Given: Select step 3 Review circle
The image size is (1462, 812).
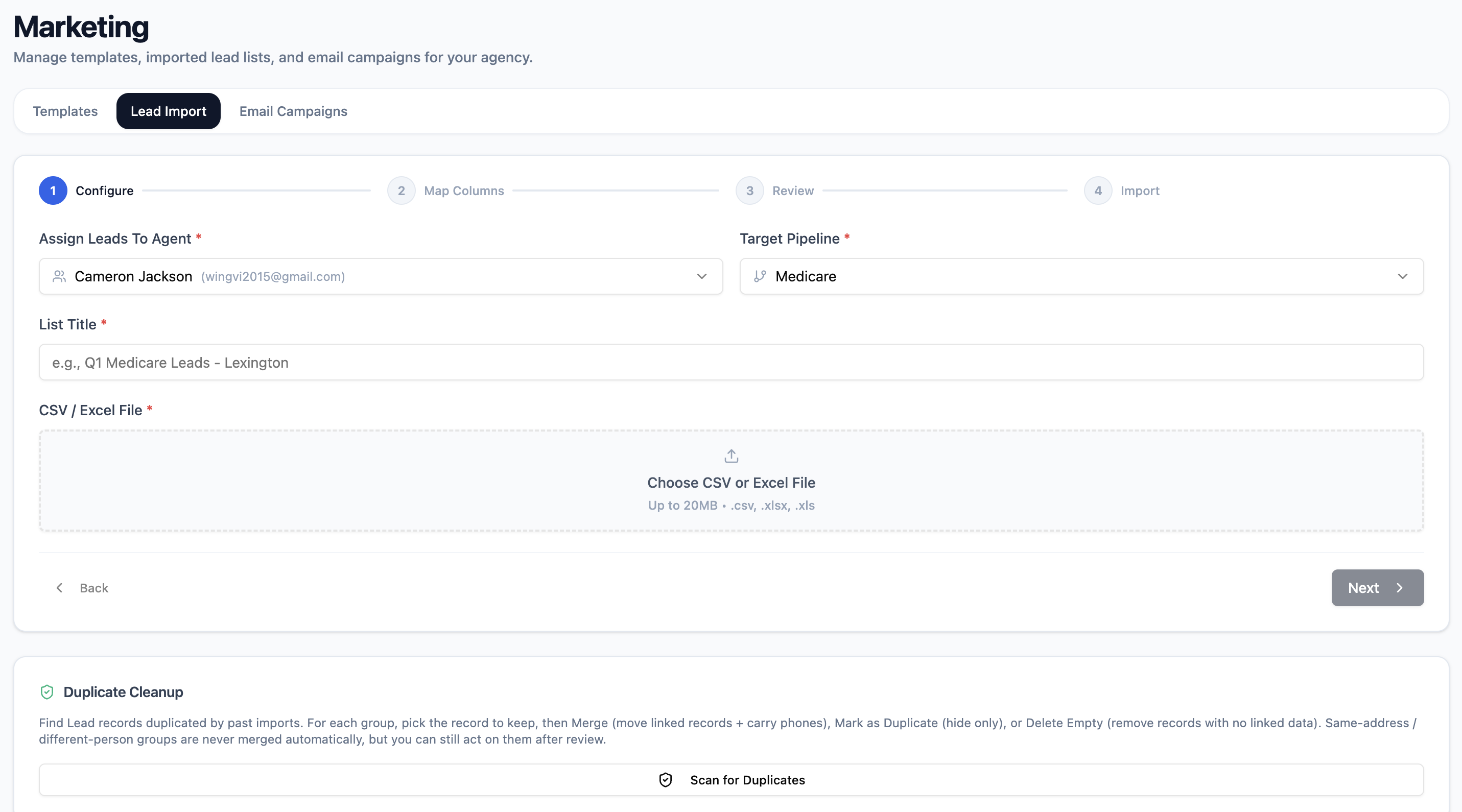Looking at the screenshot, I should [x=750, y=190].
